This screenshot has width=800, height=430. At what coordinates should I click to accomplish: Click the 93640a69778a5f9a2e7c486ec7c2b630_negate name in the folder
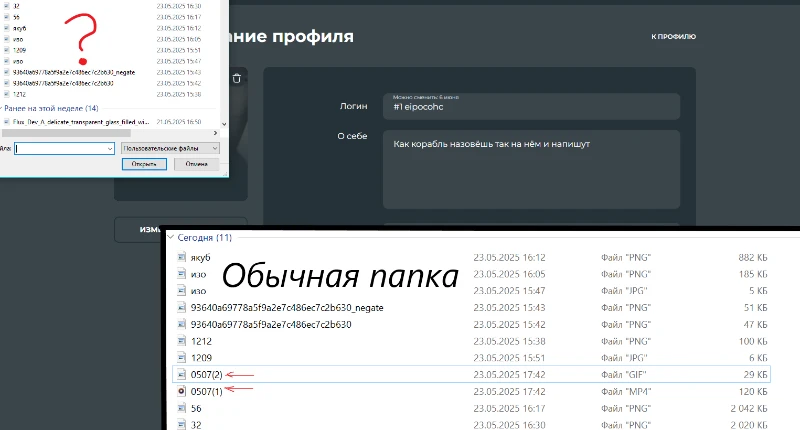click(287, 308)
